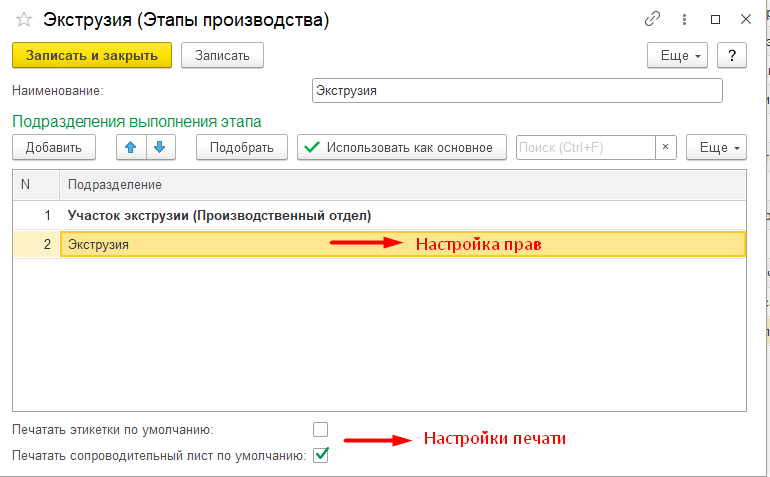Copy link to this form icon
770x477 pixels.
[653, 19]
